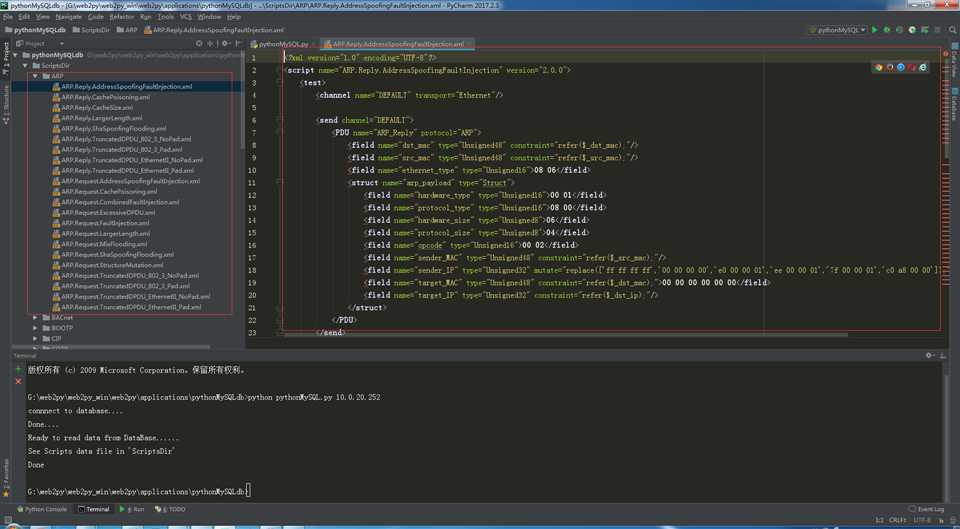Open Chrome browser preview icon in editor

(x=879, y=67)
